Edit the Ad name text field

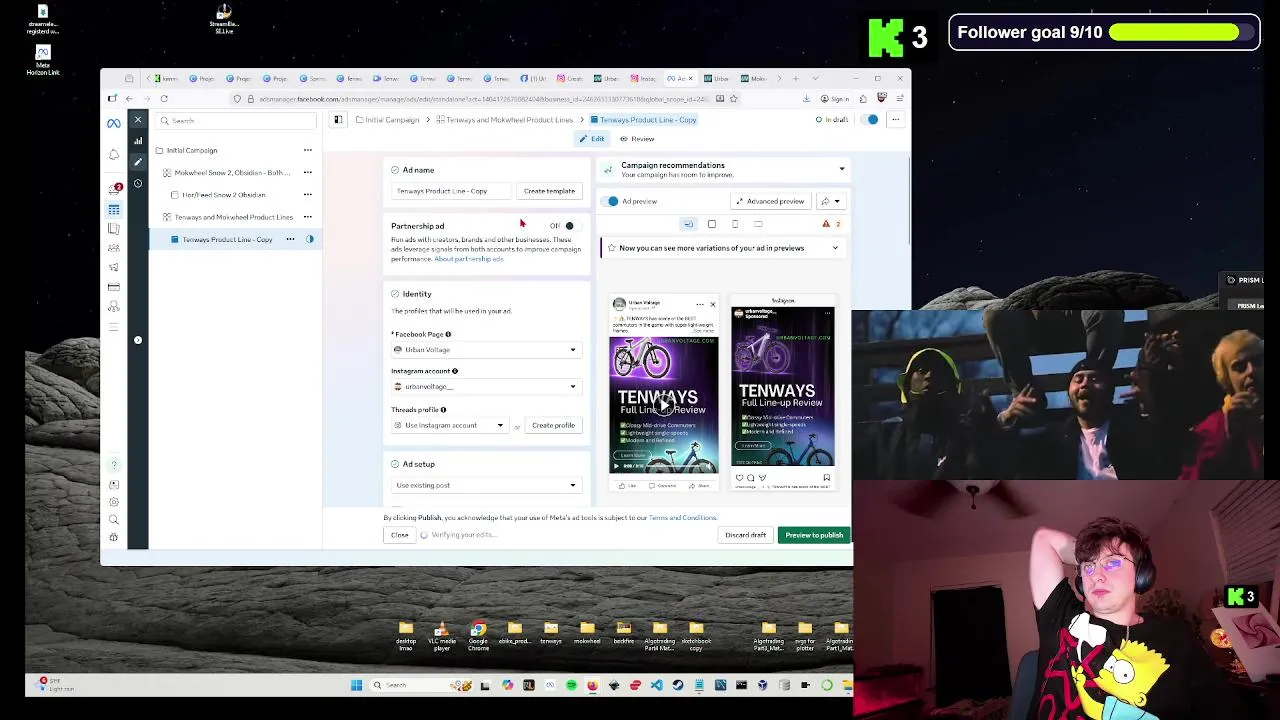(x=452, y=191)
